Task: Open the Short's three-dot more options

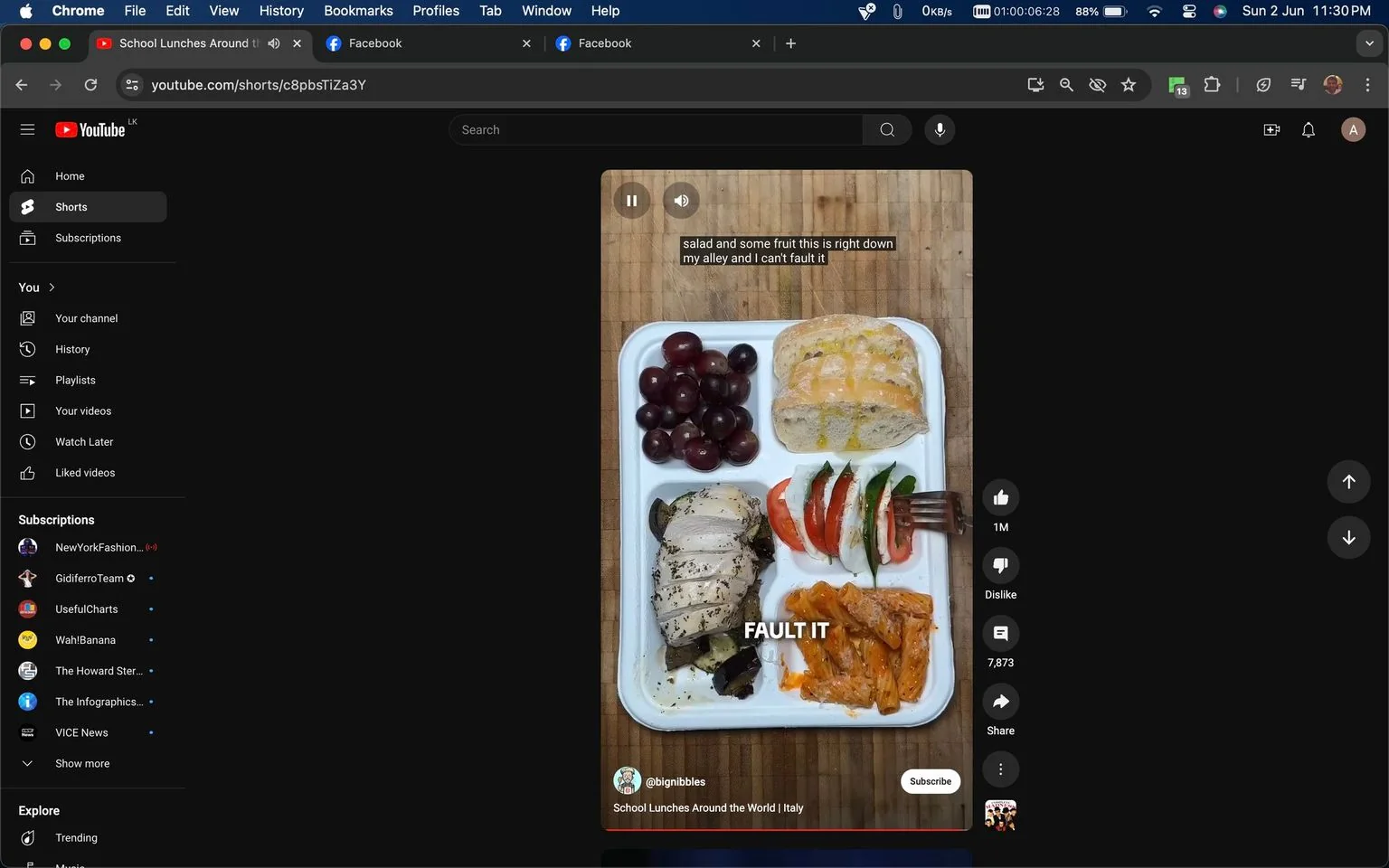Action: 1000,769
